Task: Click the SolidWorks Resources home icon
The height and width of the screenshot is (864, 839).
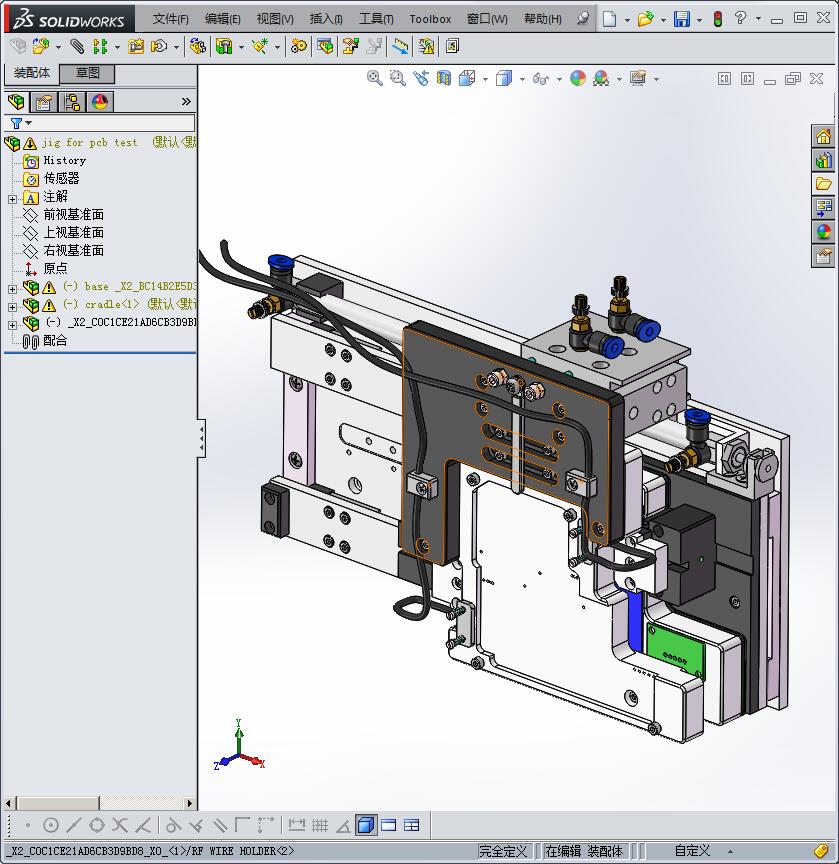Action: (x=823, y=136)
